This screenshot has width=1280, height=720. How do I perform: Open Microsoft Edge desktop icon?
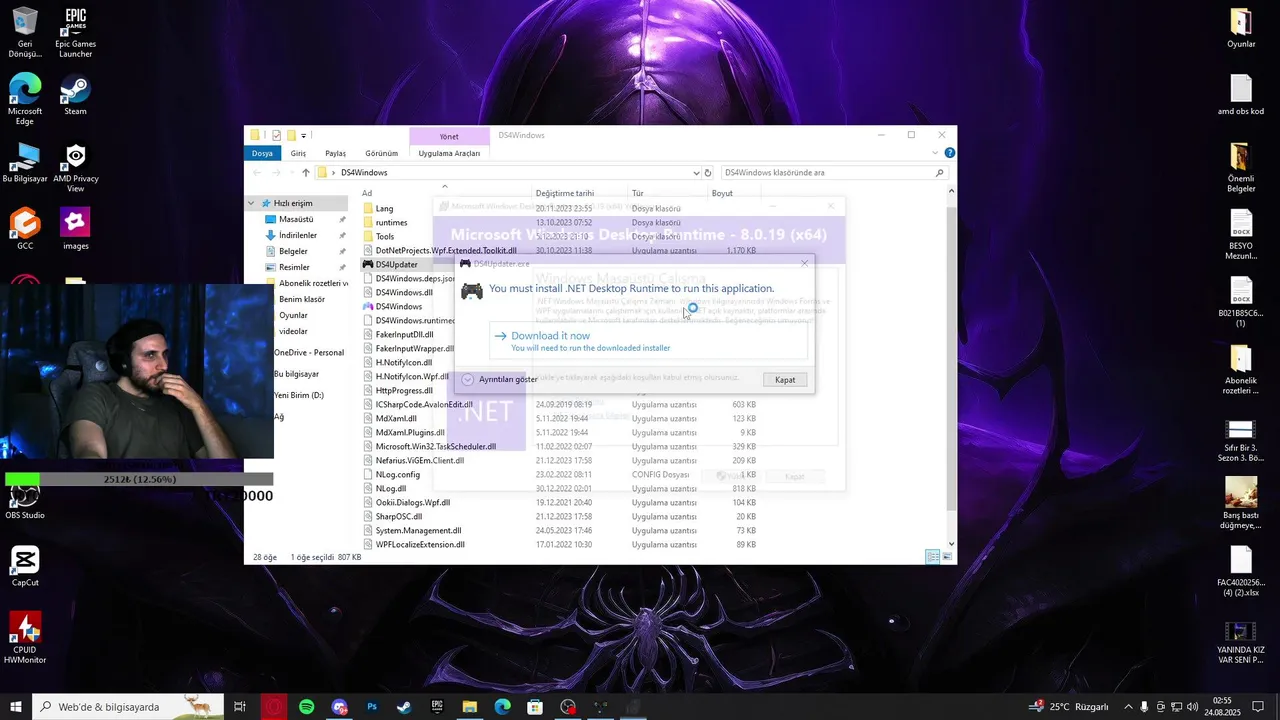click(25, 100)
